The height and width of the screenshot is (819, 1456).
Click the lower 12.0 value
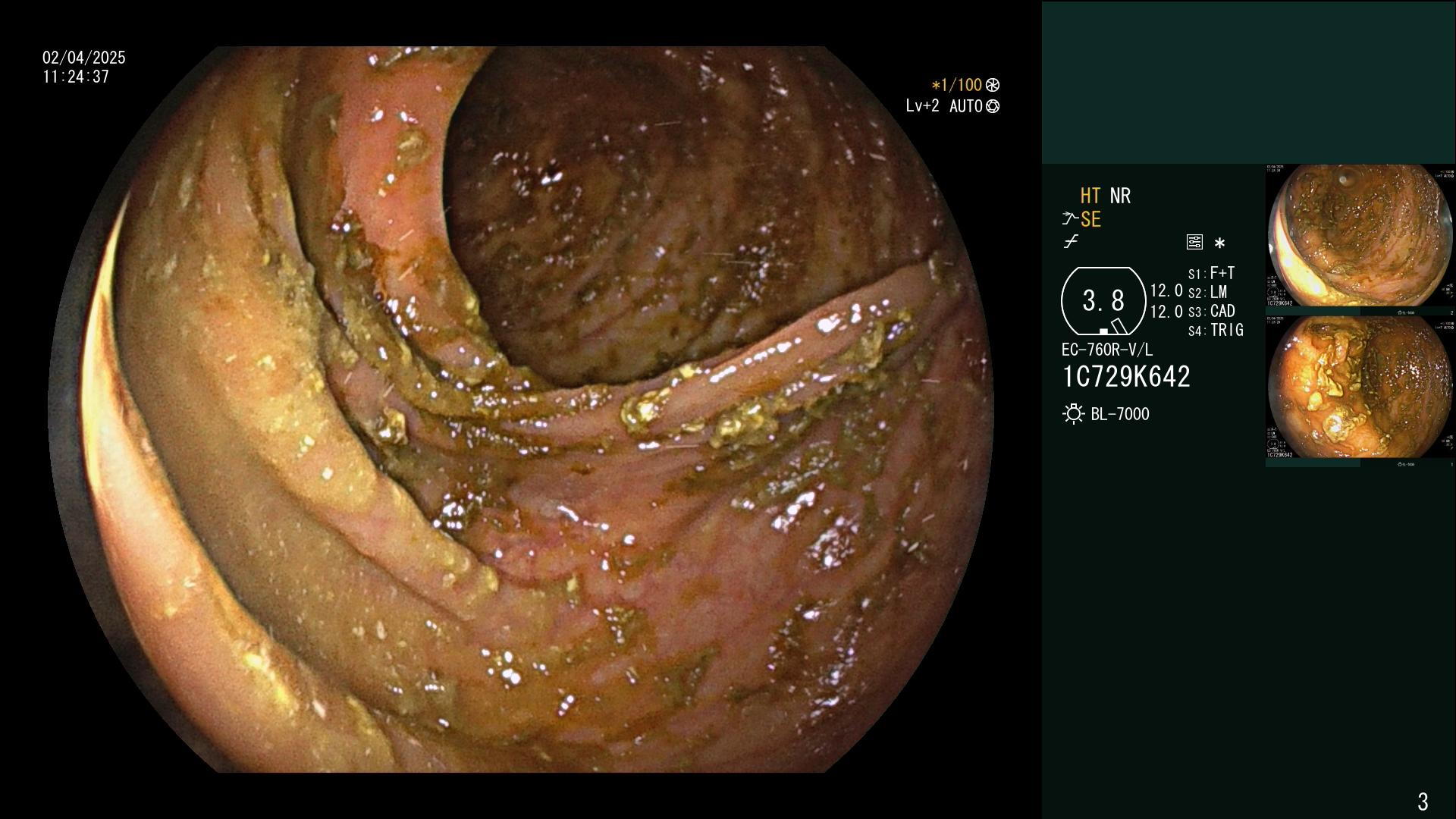pos(1166,312)
